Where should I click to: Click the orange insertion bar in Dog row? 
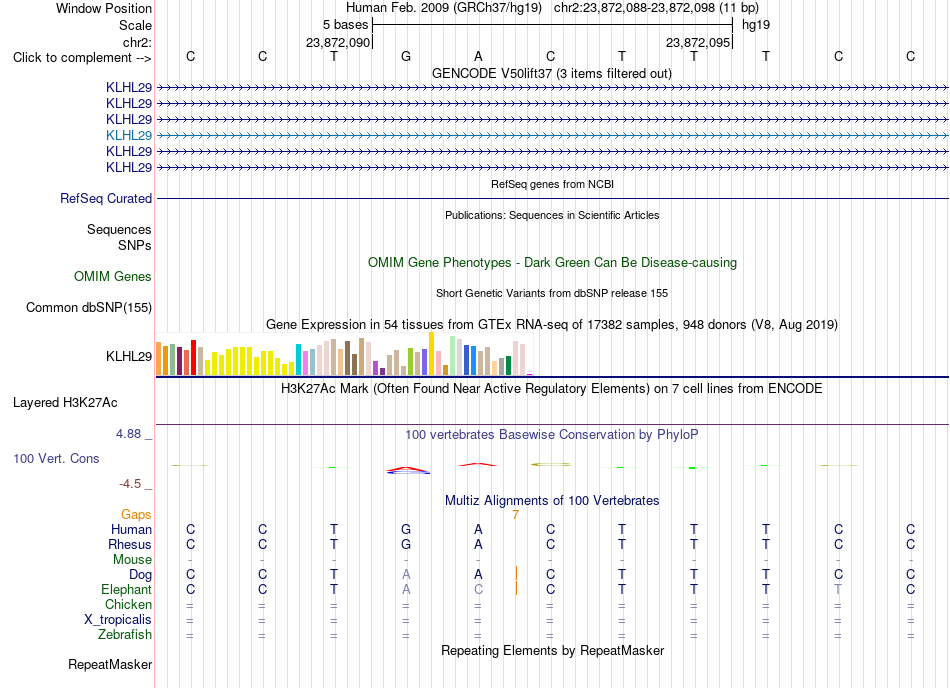(516, 574)
